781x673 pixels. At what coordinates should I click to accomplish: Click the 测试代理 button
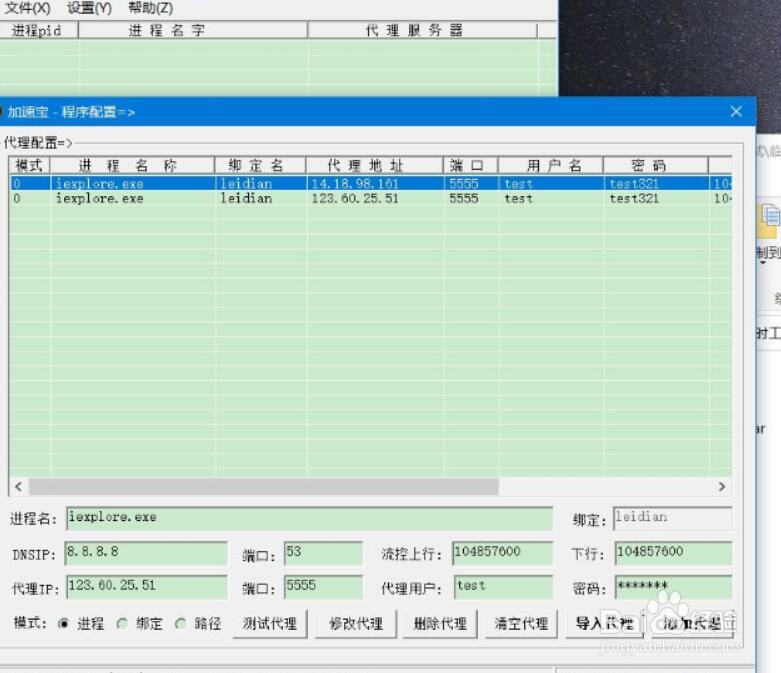coord(270,623)
